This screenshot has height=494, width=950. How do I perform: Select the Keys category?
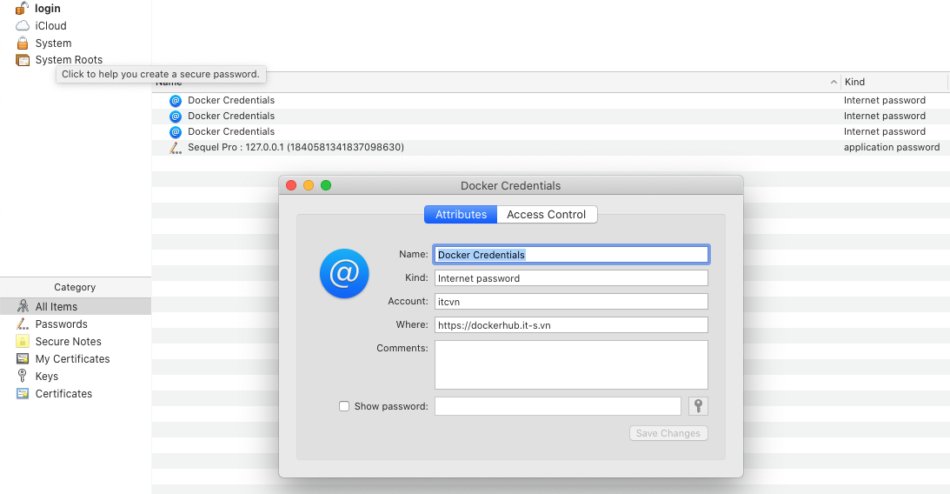pyautogui.click(x=46, y=376)
